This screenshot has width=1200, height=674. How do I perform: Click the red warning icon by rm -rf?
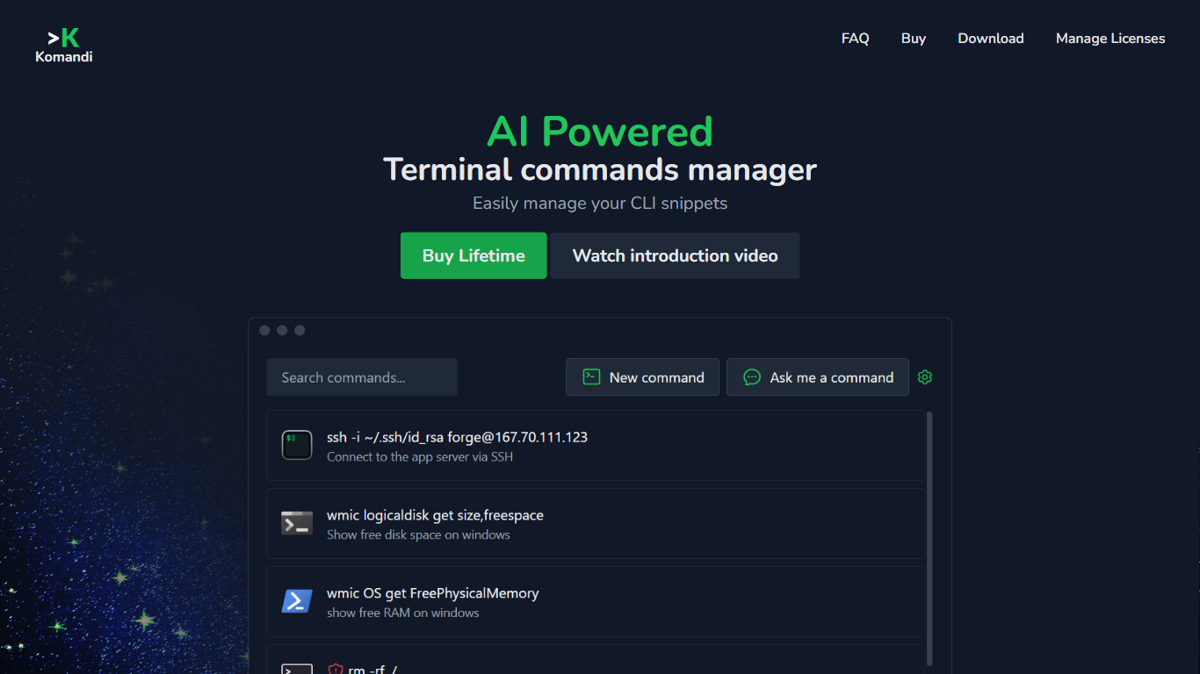pyautogui.click(x=336, y=669)
